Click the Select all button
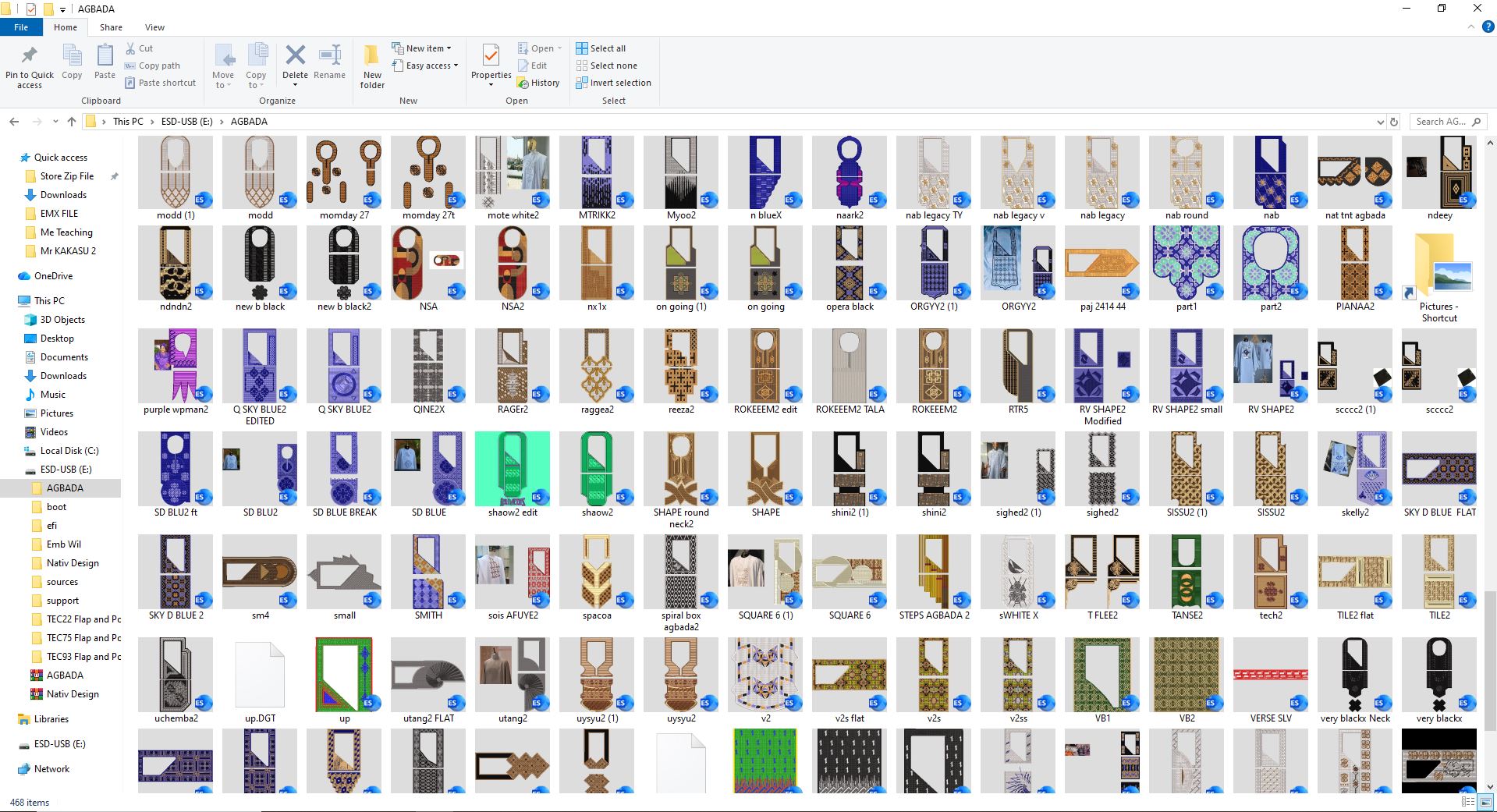1497x812 pixels. [x=601, y=48]
